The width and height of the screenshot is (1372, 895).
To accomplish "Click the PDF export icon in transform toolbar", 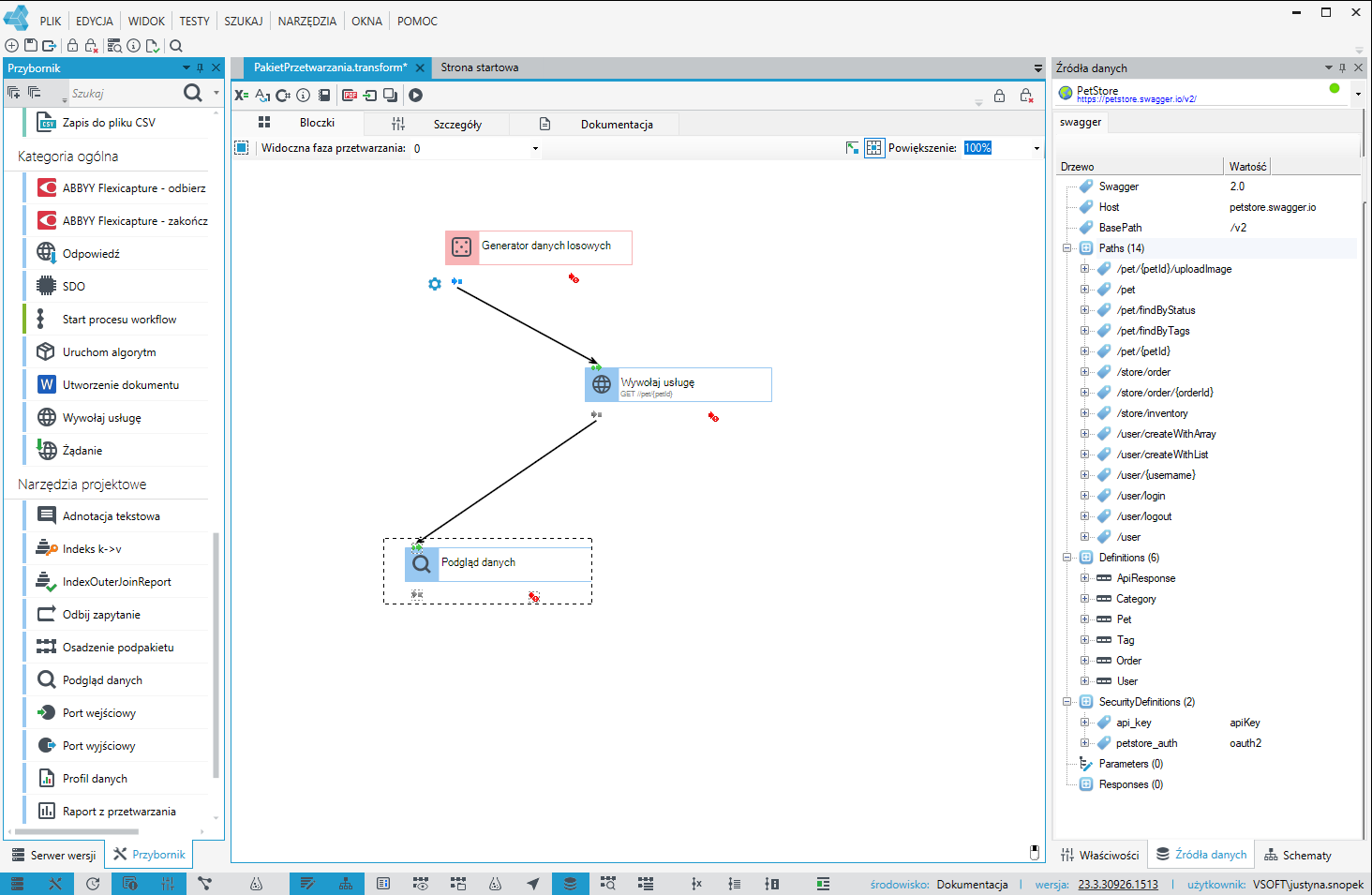I will point(350,95).
